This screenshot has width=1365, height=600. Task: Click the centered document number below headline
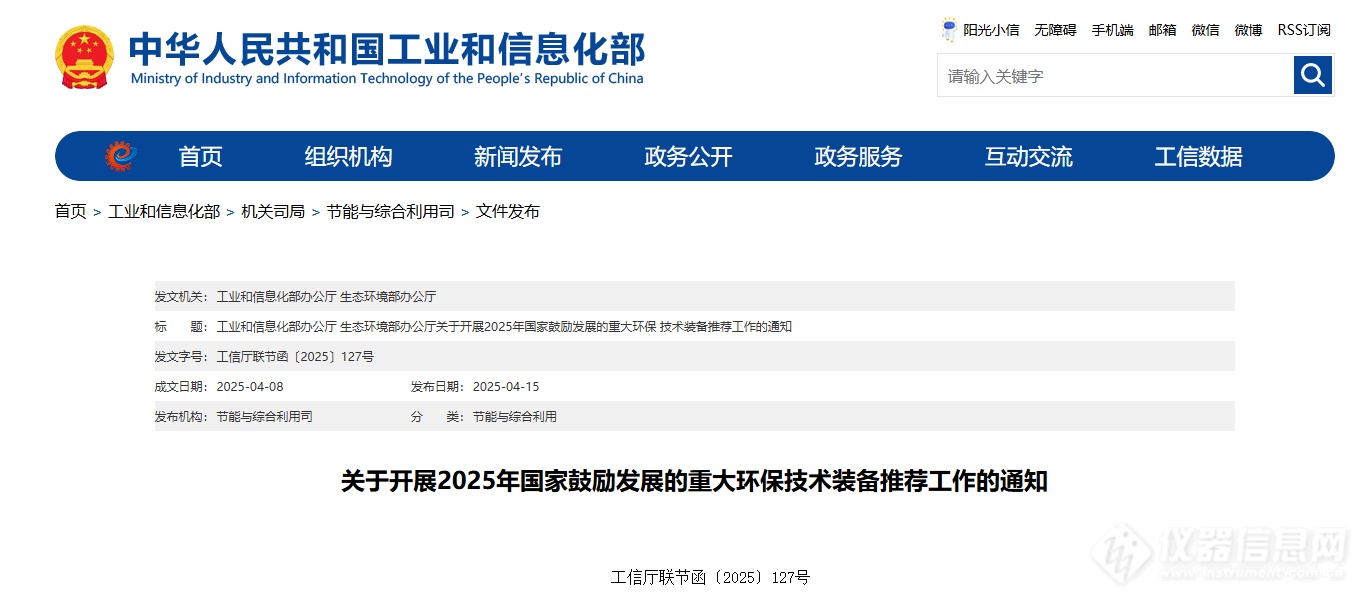710,577
